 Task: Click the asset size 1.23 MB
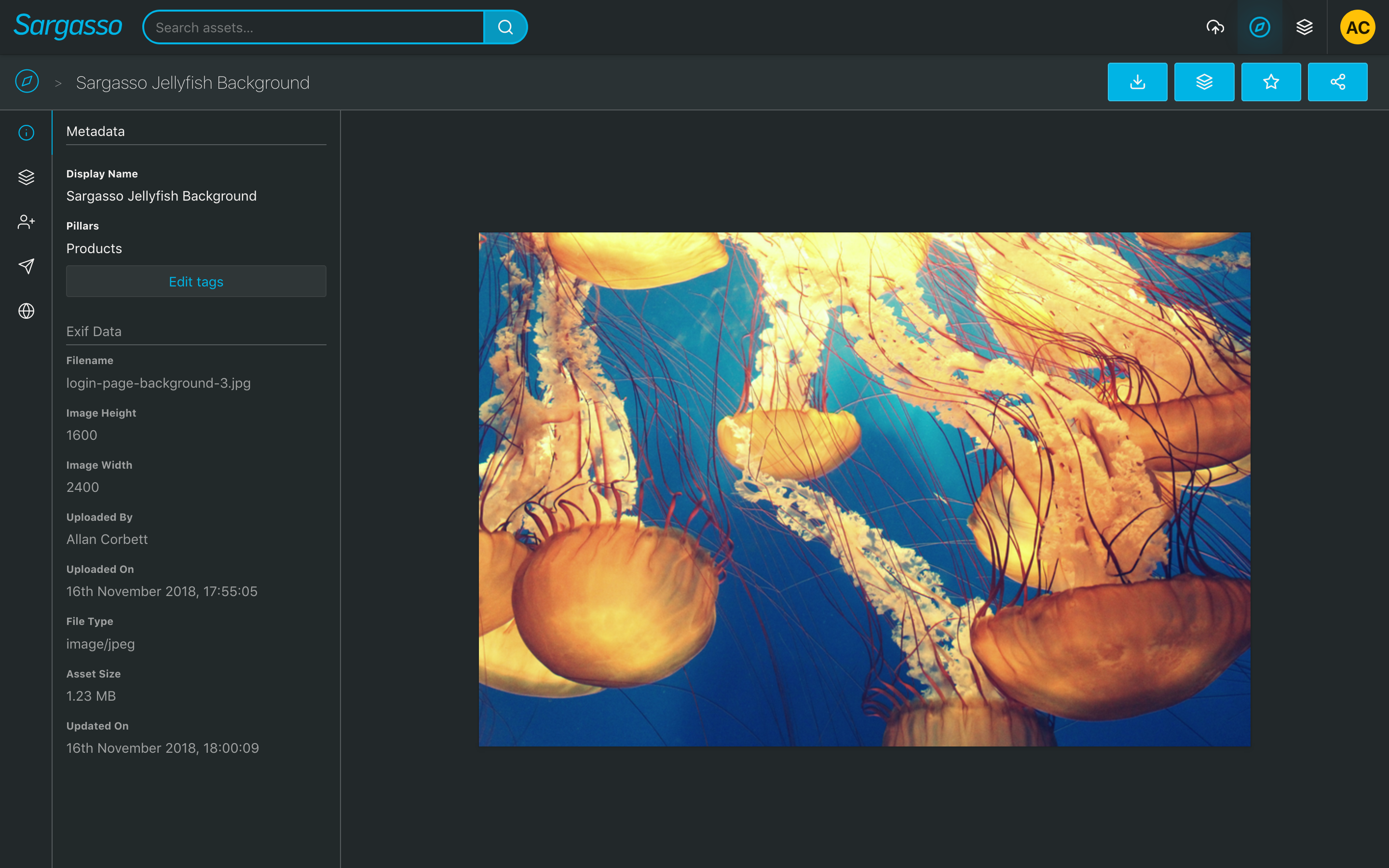[x=91, y=696]
